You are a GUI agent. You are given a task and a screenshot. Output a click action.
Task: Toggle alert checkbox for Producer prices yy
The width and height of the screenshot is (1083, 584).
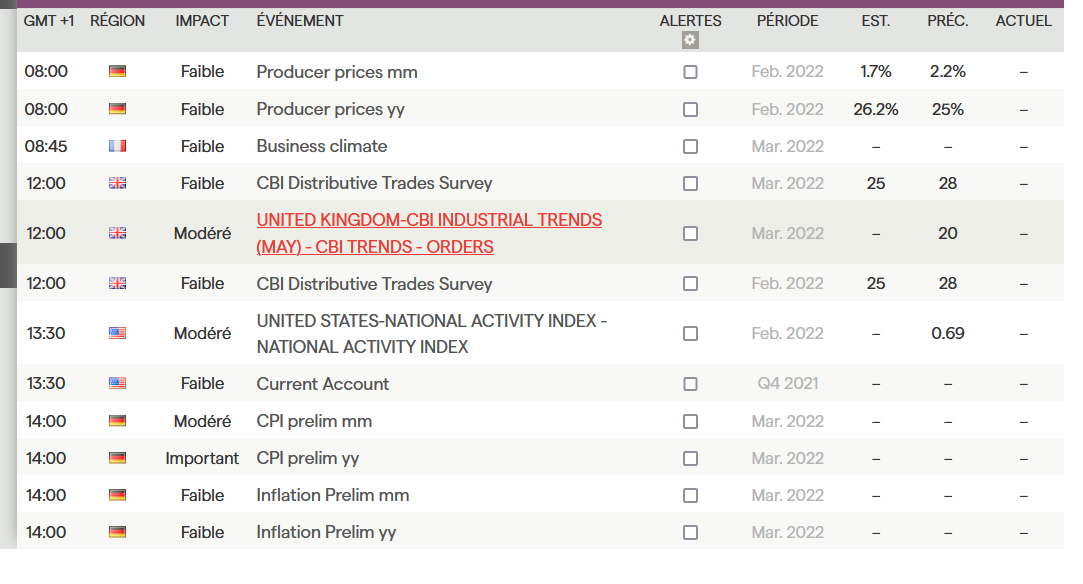coord(690,109)
